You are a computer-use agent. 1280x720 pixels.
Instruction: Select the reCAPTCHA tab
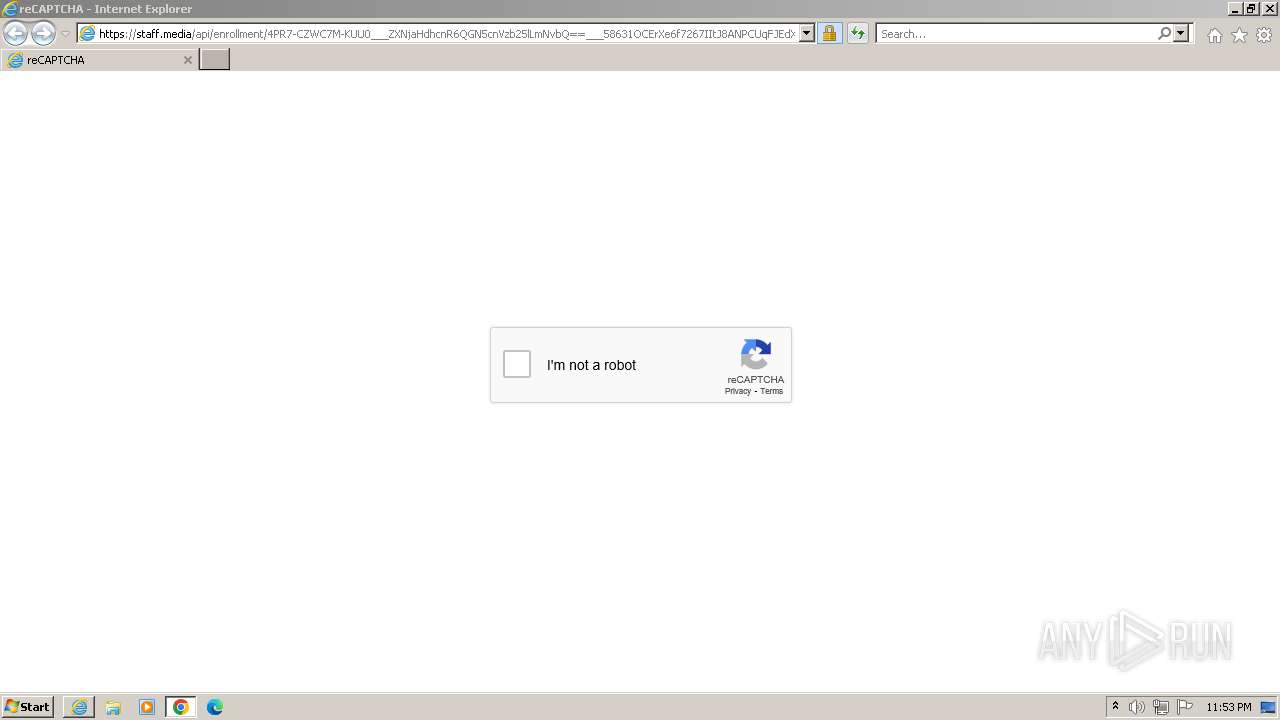click(99, 60)
